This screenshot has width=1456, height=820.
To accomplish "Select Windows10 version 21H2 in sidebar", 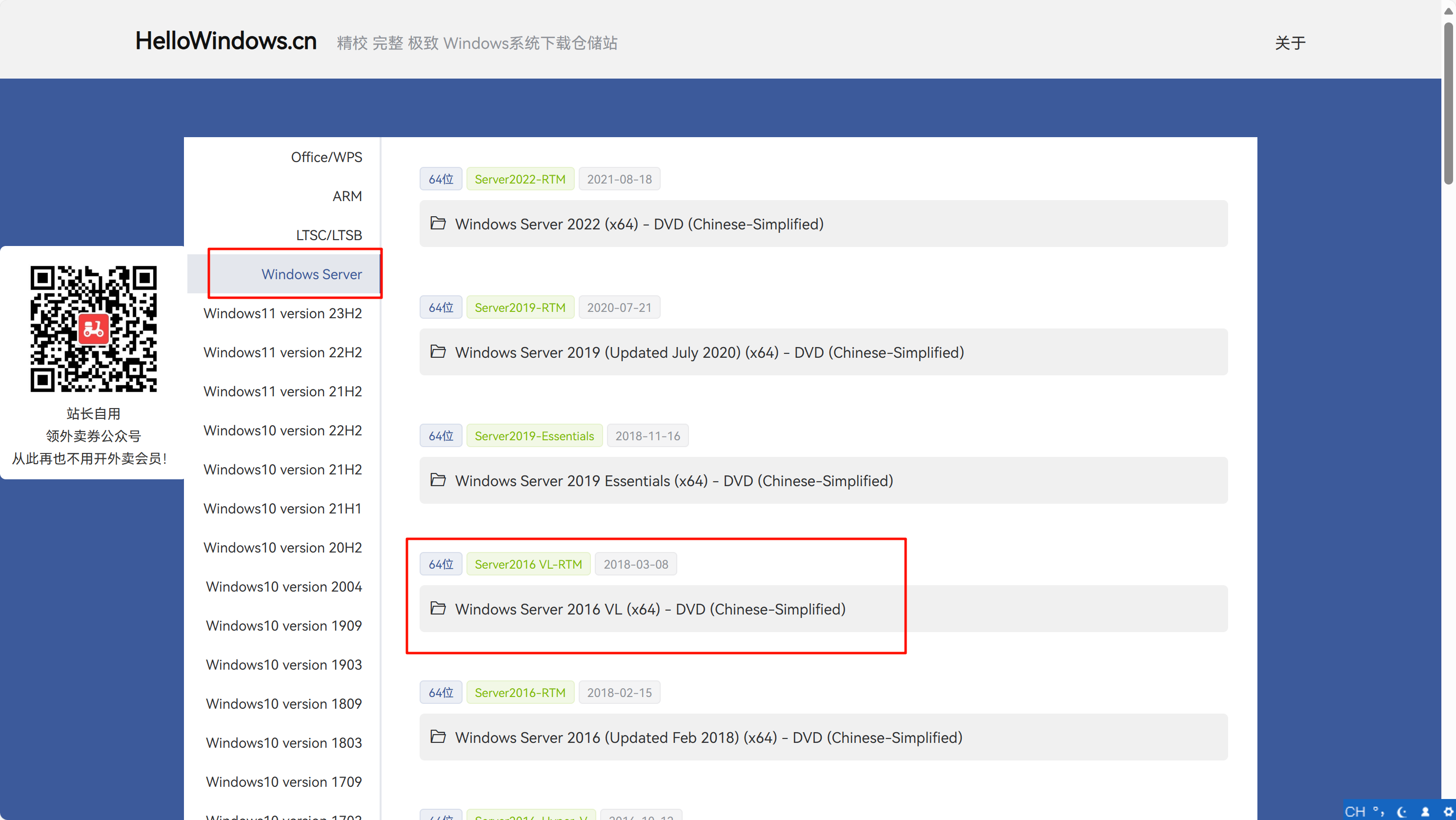I will pos(283,469).
